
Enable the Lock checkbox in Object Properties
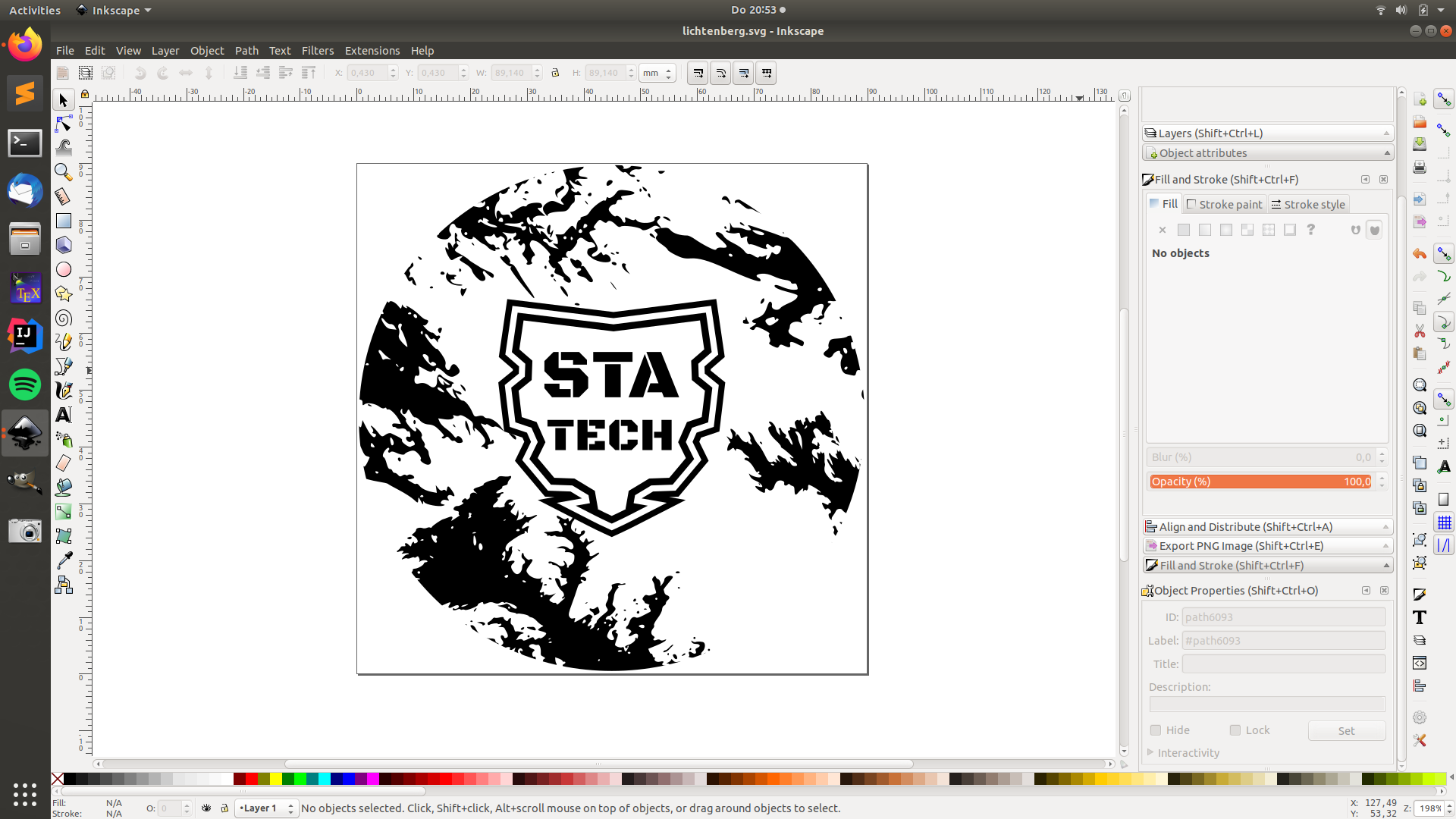[1235, 730]
